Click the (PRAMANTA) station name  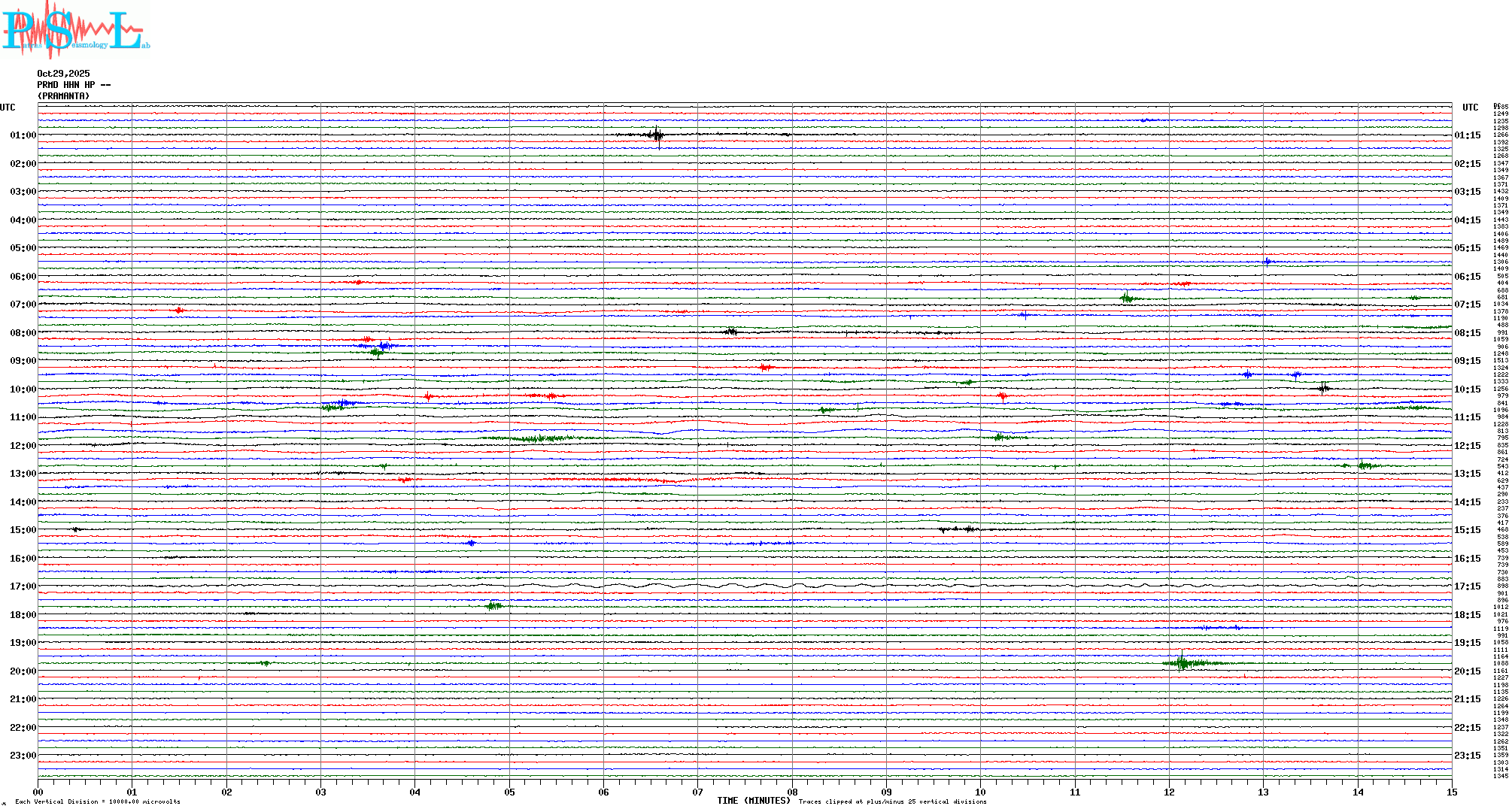pos(63,96)
